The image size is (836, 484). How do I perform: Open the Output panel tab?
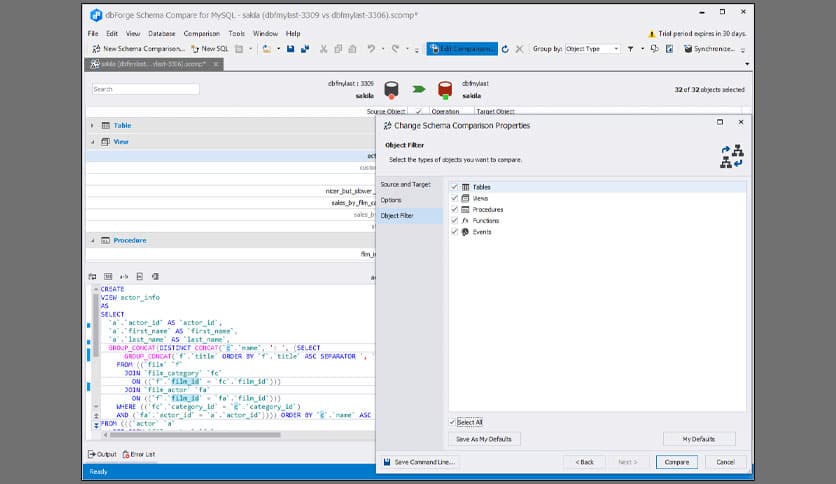(102, 454)
